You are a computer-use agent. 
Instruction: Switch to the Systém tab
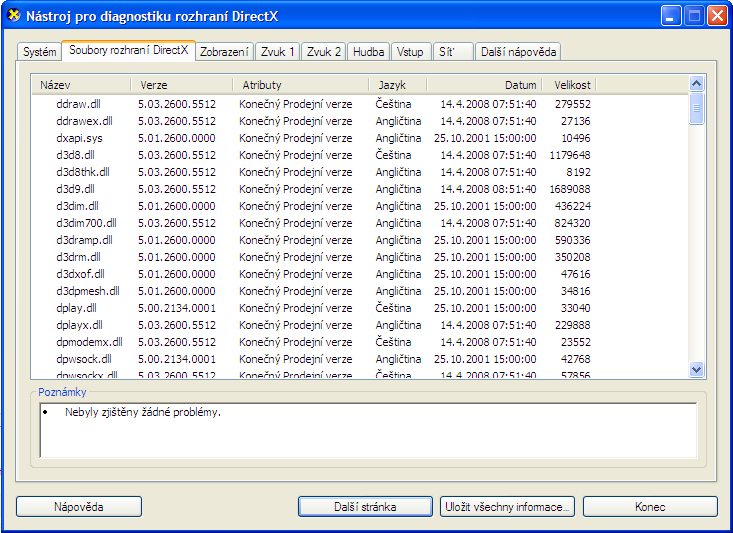[40, 52]
